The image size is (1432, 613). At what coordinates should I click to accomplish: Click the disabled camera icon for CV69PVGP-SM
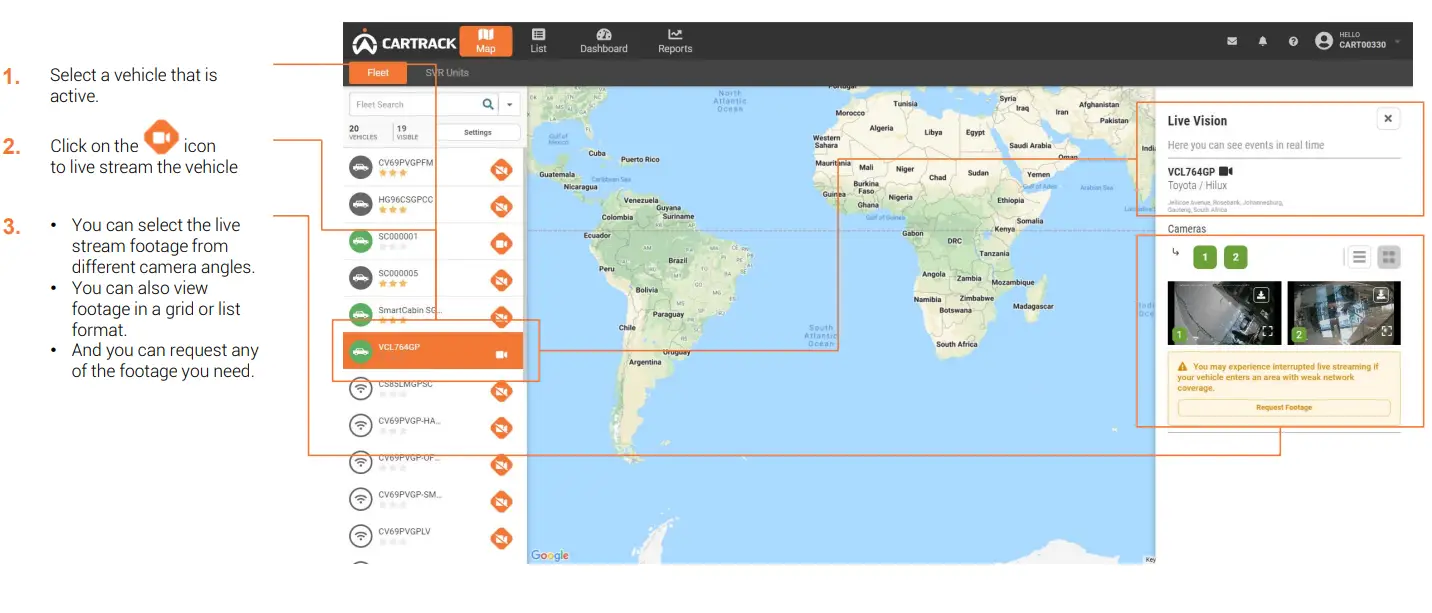tap(501, 501)
